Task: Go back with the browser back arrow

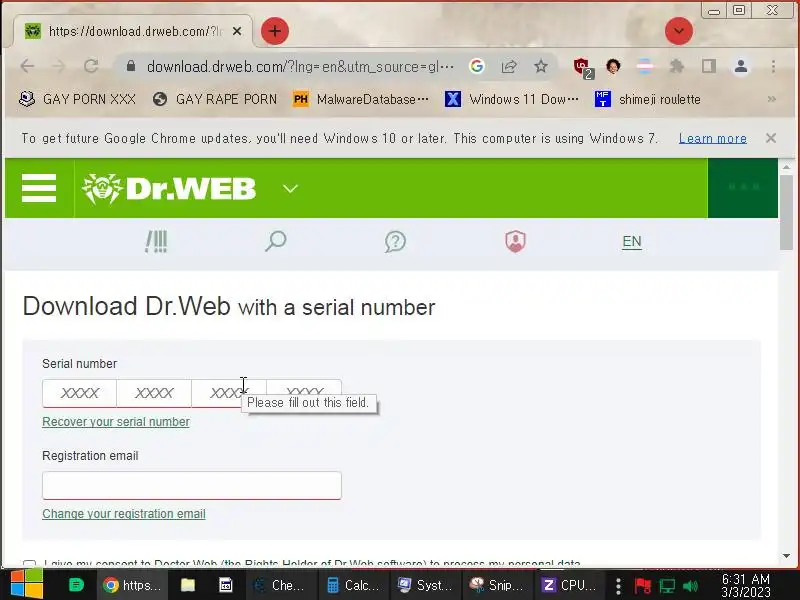Action: [27, 66]
